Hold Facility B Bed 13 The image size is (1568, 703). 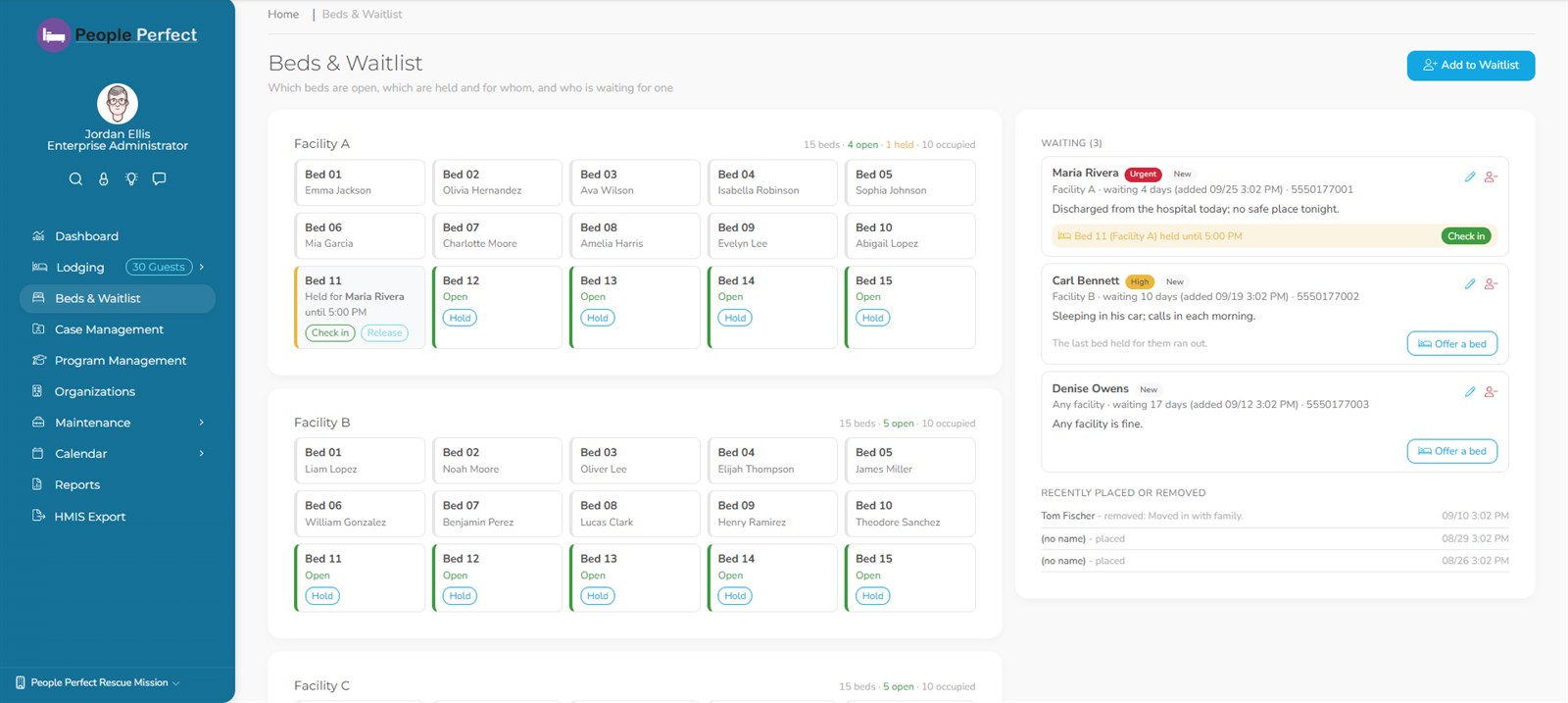click(598, 596)
